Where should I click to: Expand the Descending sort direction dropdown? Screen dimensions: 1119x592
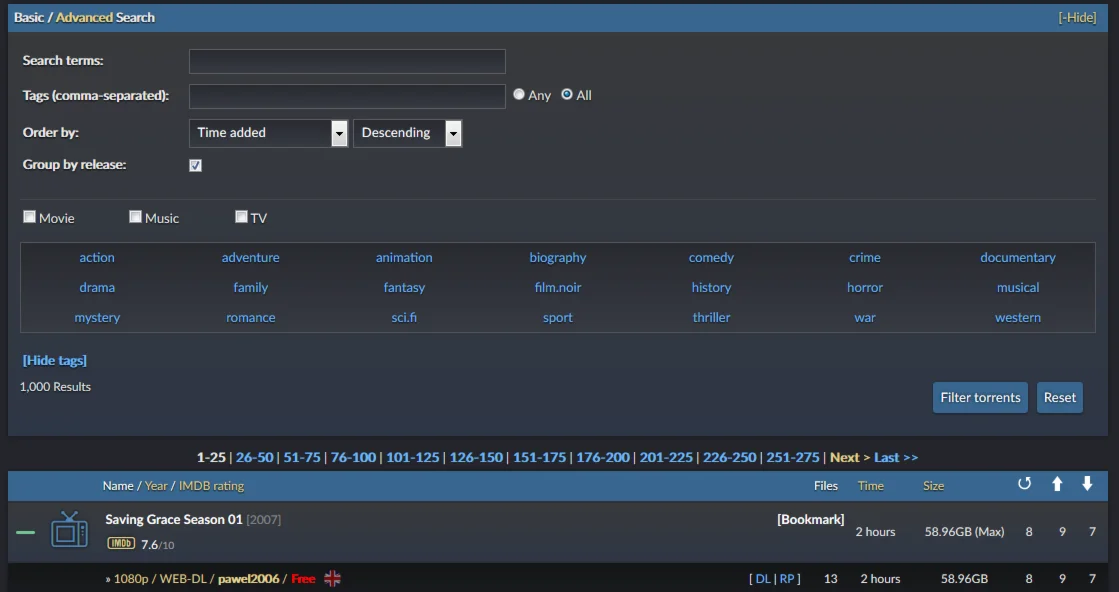[407, 133]
